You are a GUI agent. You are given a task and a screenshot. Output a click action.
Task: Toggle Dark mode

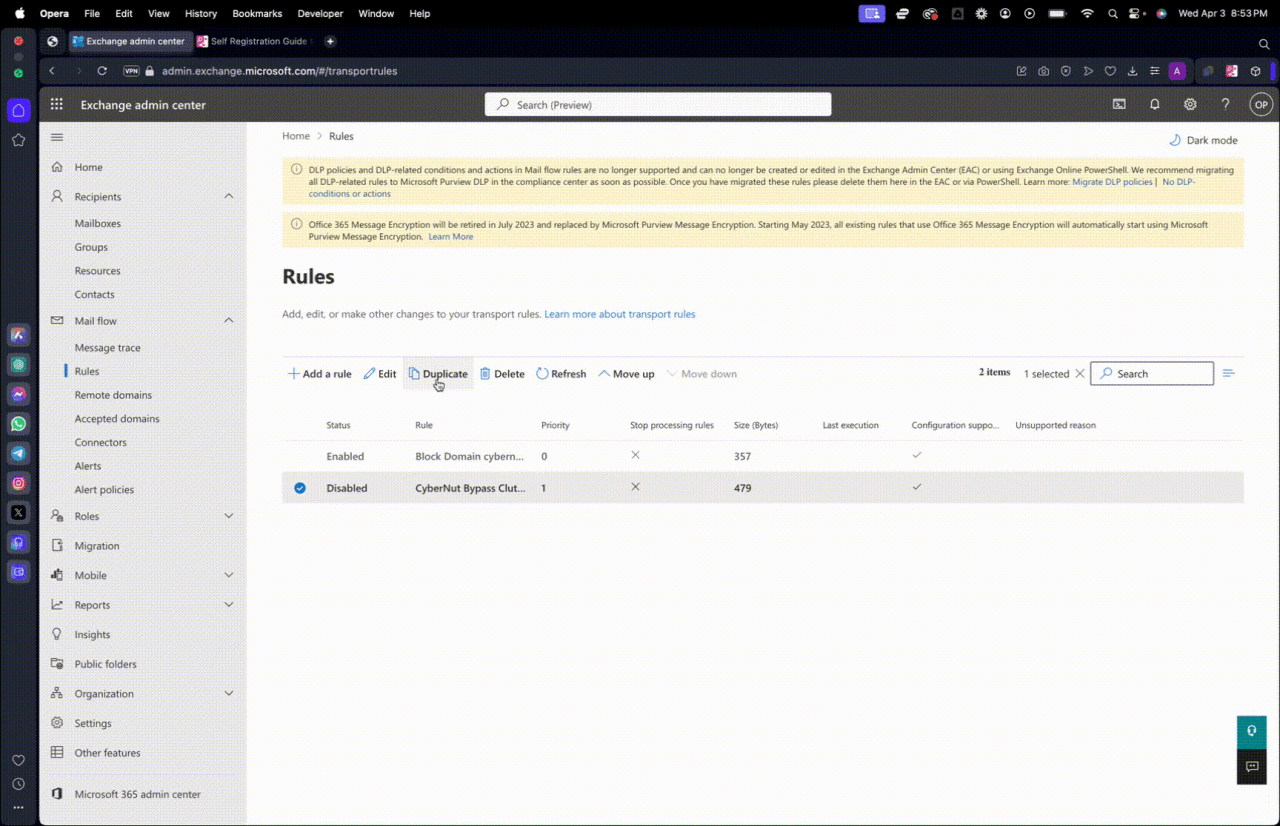pos(1203,140)
